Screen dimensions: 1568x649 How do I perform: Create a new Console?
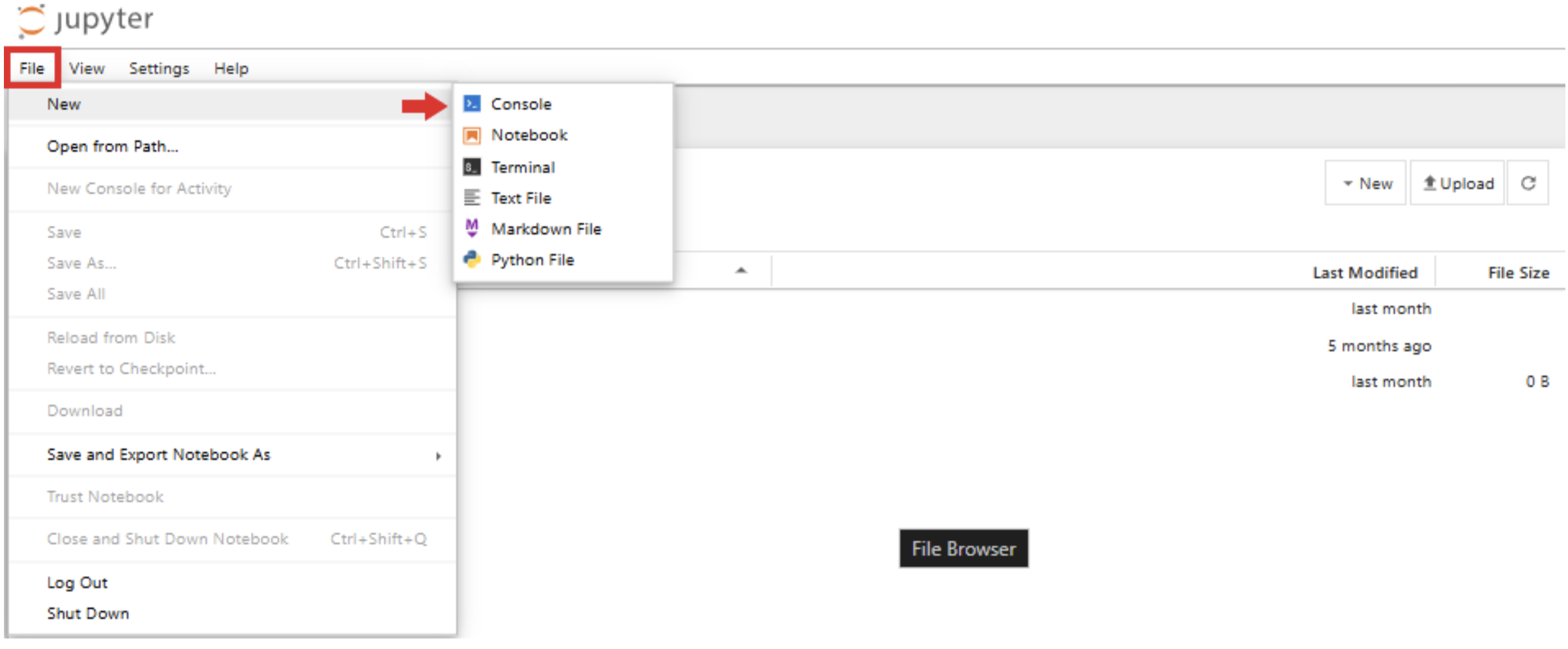click(x=563, y=104)
